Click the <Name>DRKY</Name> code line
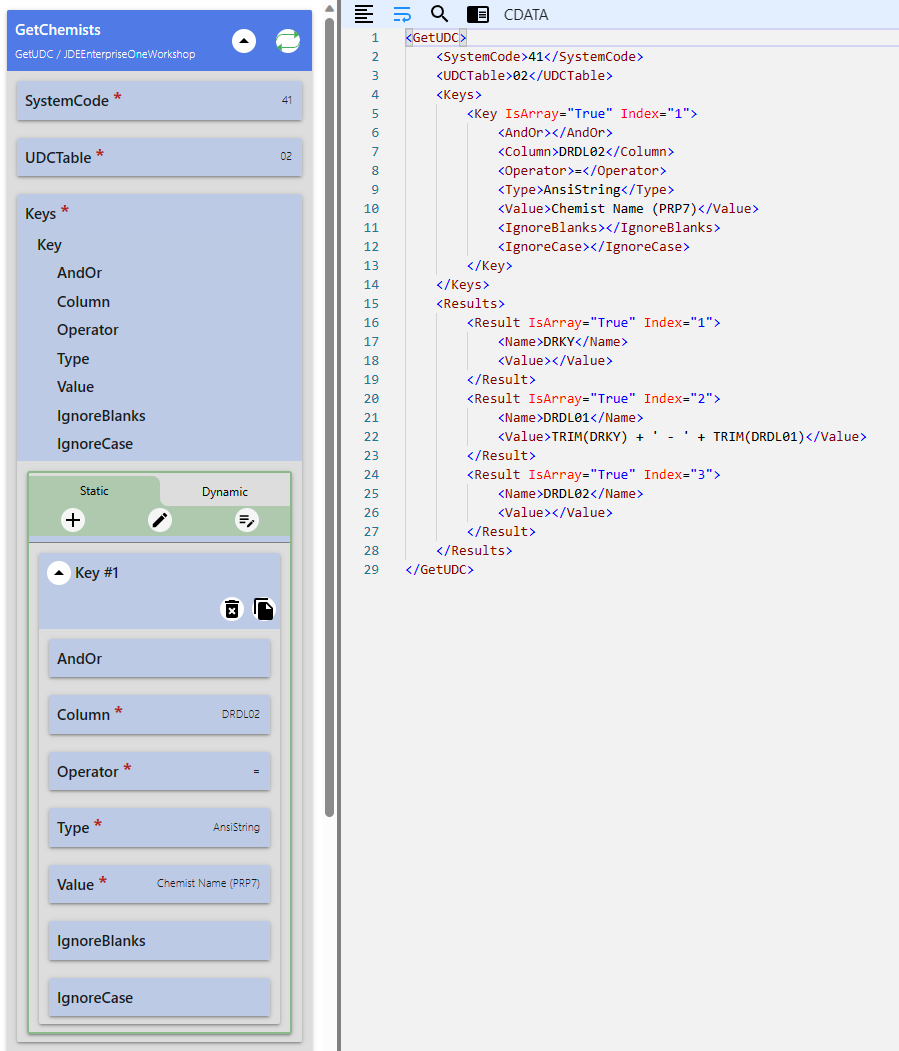899x1051 pixels. [x=563, y=342]
